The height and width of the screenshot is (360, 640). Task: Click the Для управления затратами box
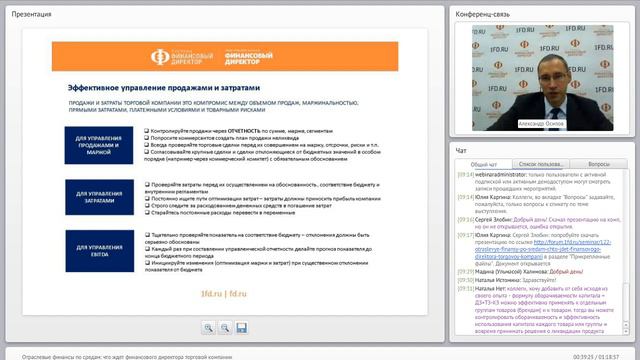(100, 197)
